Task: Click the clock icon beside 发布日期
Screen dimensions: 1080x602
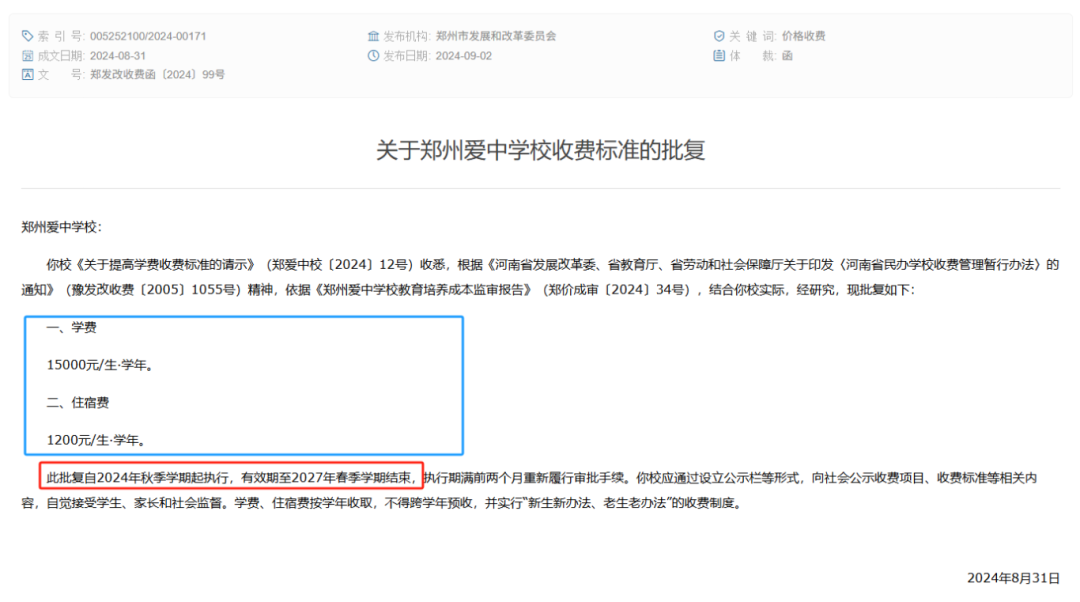Action: click(374, 56)
